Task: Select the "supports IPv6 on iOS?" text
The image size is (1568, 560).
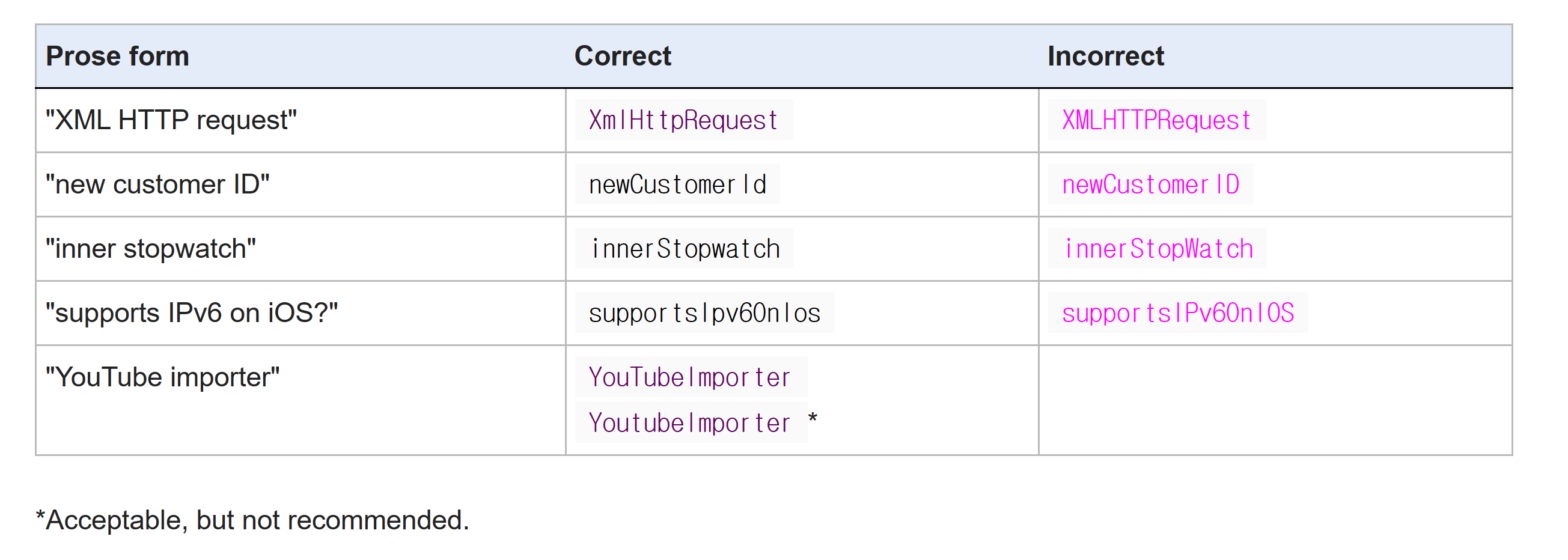Action: [x=191, y=313]
